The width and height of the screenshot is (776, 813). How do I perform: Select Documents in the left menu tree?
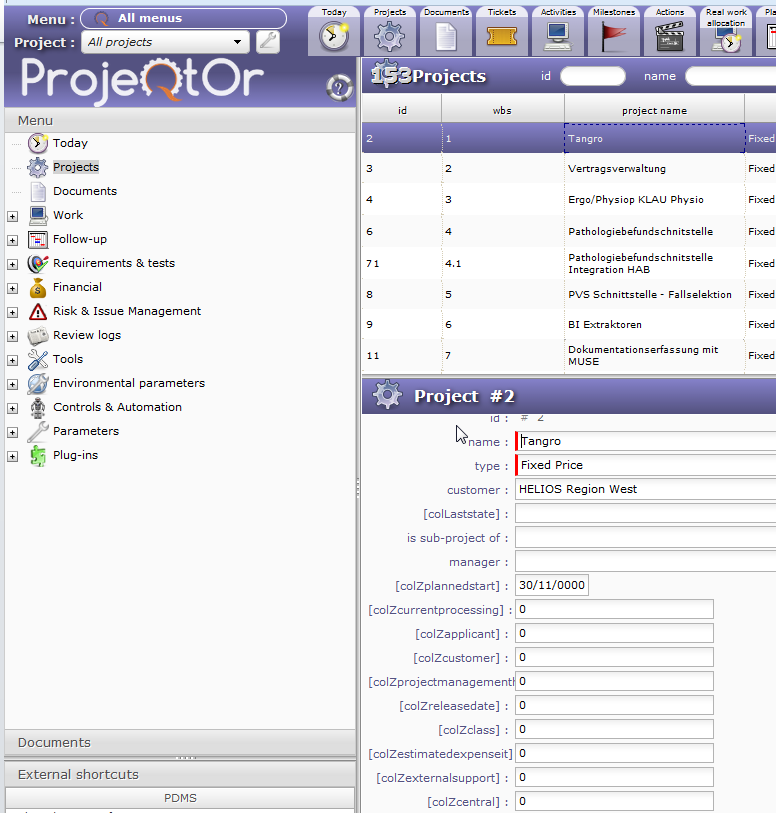(85, 191)
